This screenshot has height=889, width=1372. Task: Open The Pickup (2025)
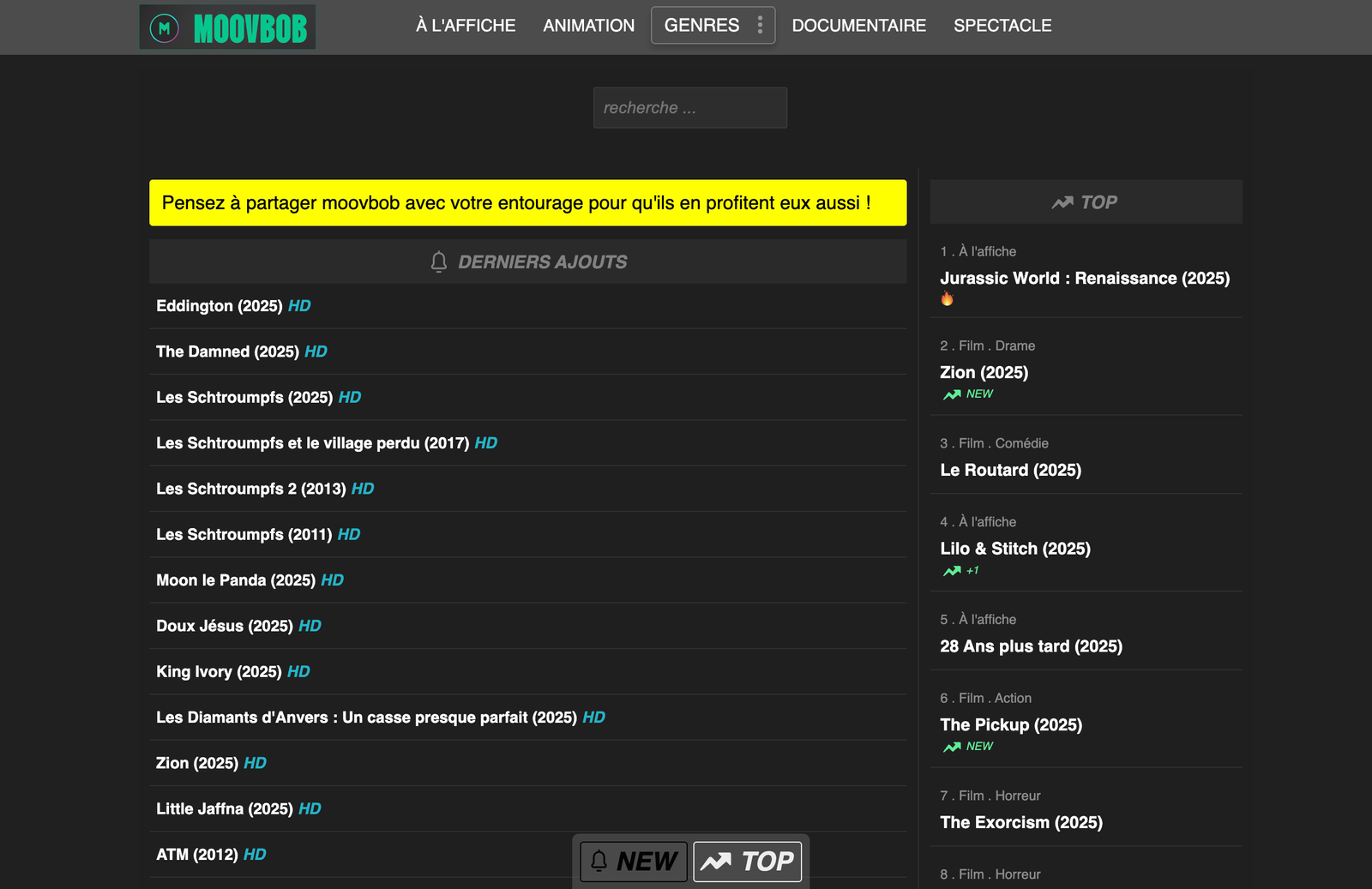[x=1011, y=725]
